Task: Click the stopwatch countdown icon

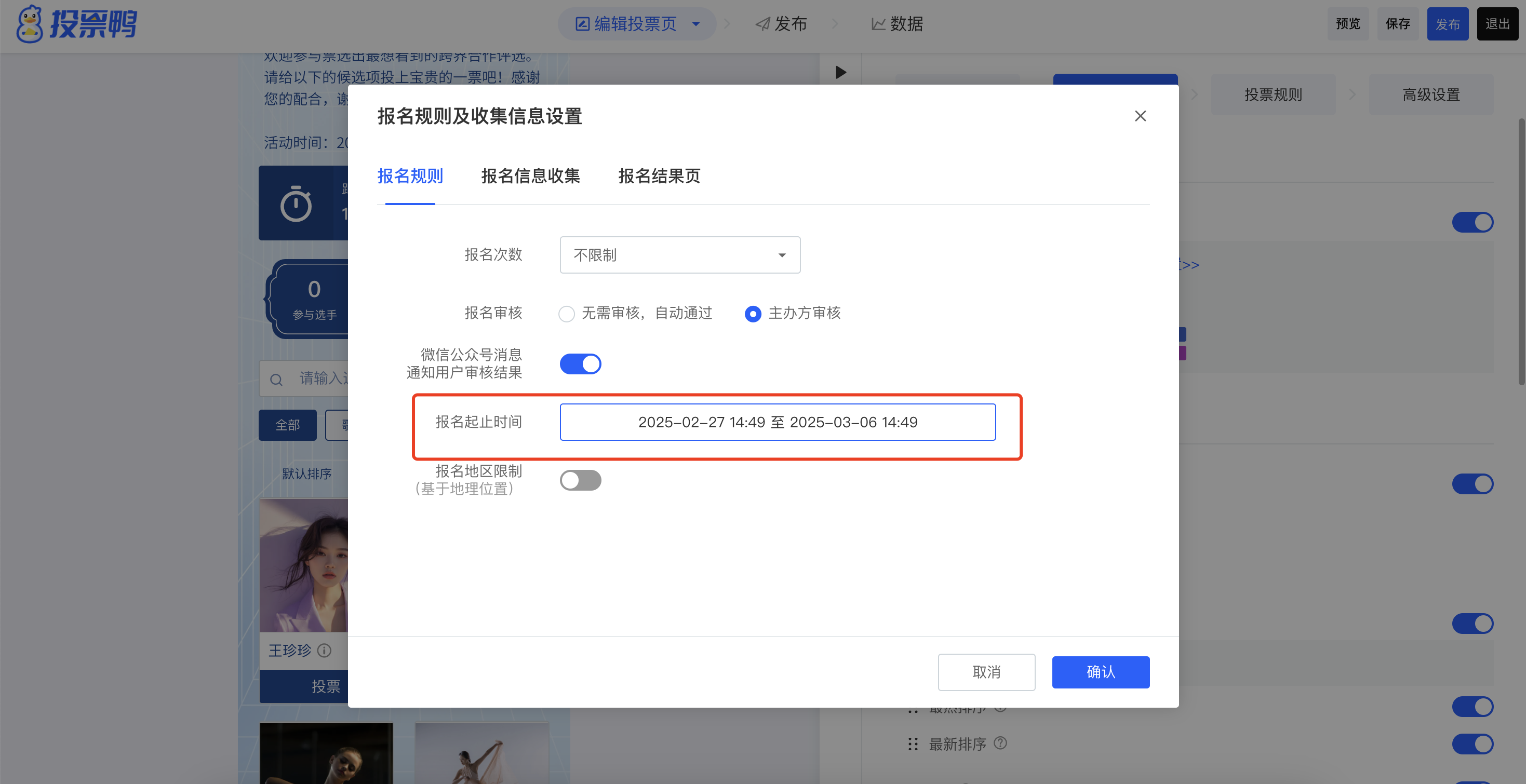Action: [296, 204]
